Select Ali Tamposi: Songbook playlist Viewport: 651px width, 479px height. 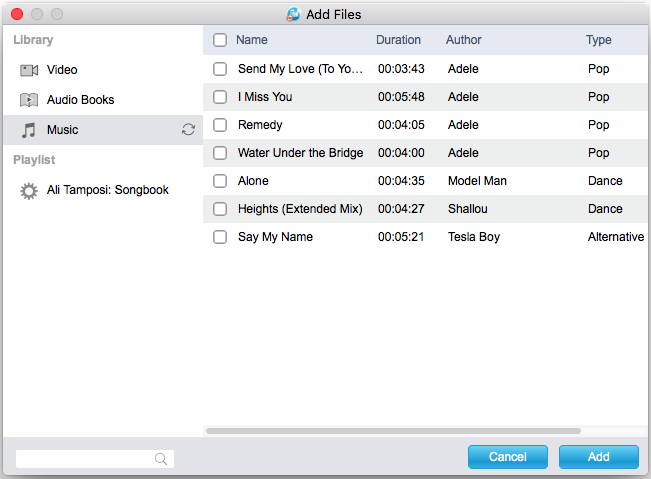coord(107,190)
